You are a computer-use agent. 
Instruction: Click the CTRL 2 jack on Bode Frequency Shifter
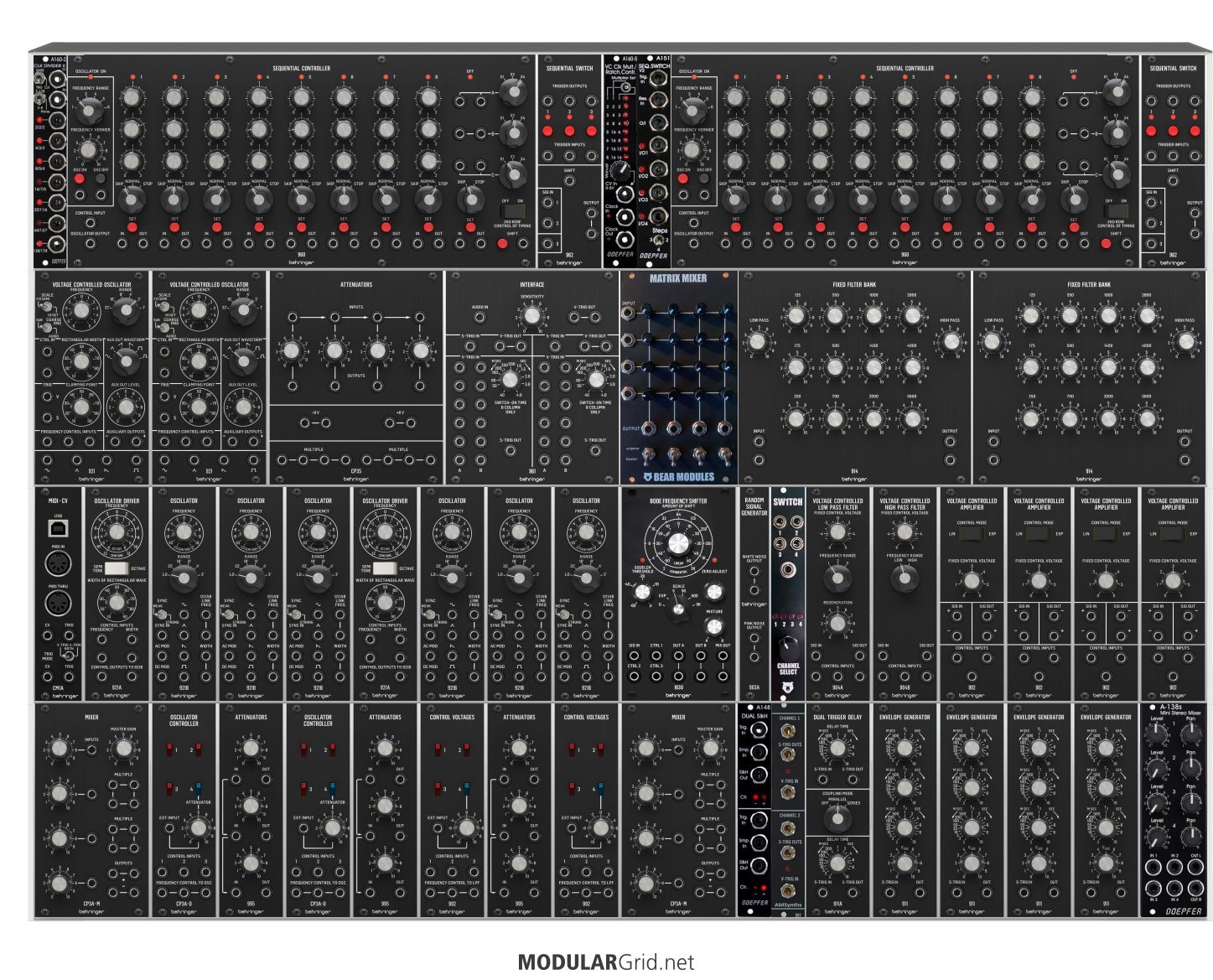coord(635,675)
